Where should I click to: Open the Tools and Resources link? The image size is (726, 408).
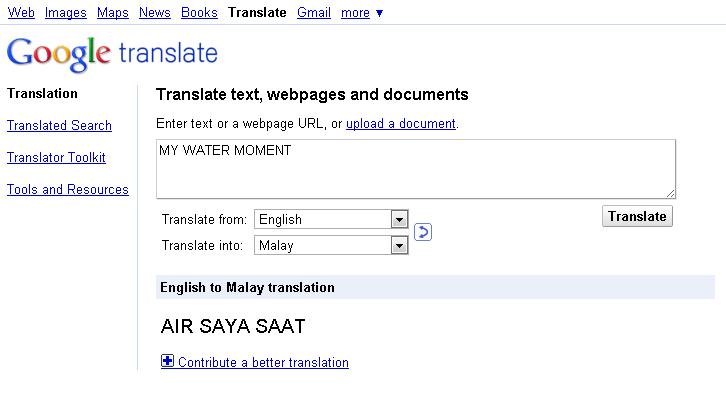click(68, 189)
